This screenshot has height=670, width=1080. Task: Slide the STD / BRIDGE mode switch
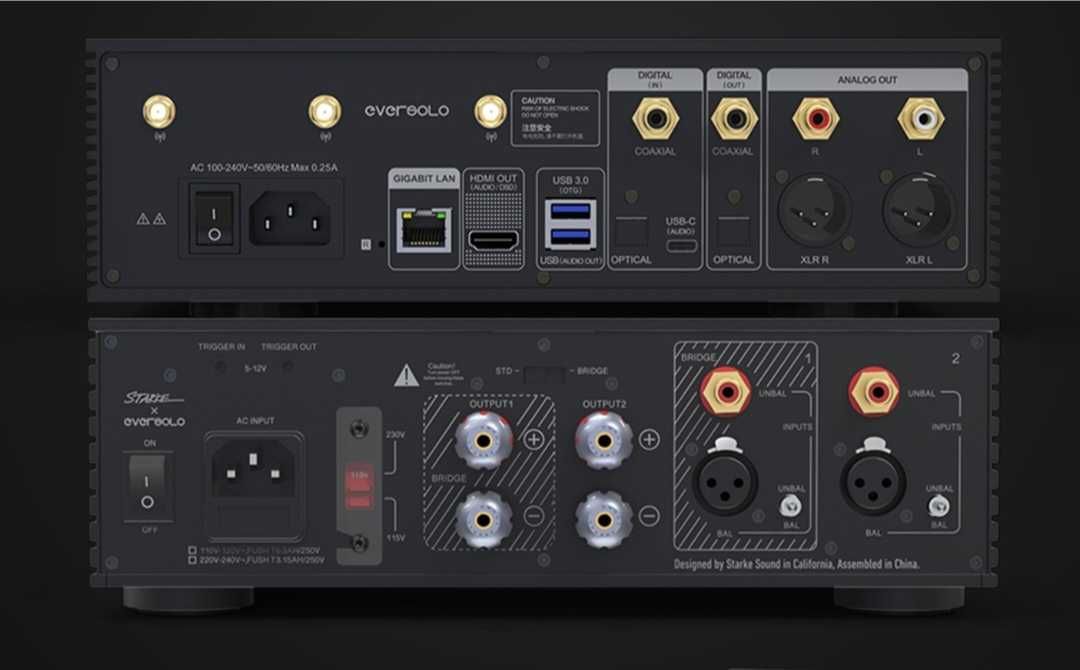[x=544, y=375]
